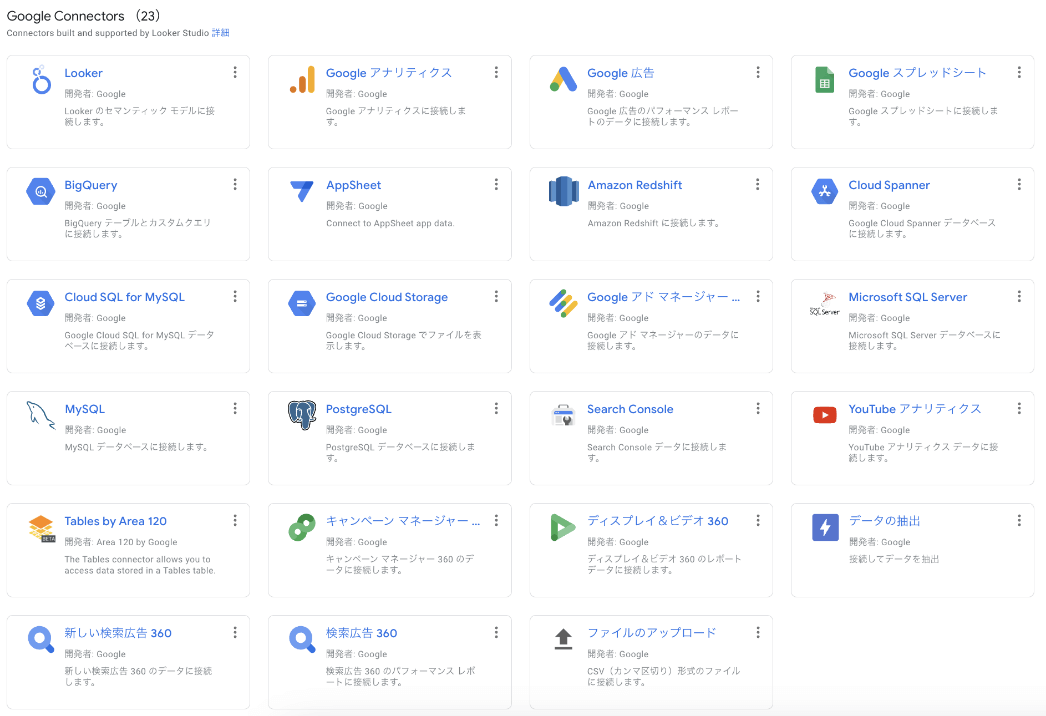Open the three-dot menu on キャンペーン マネージャー

[496, 520]
